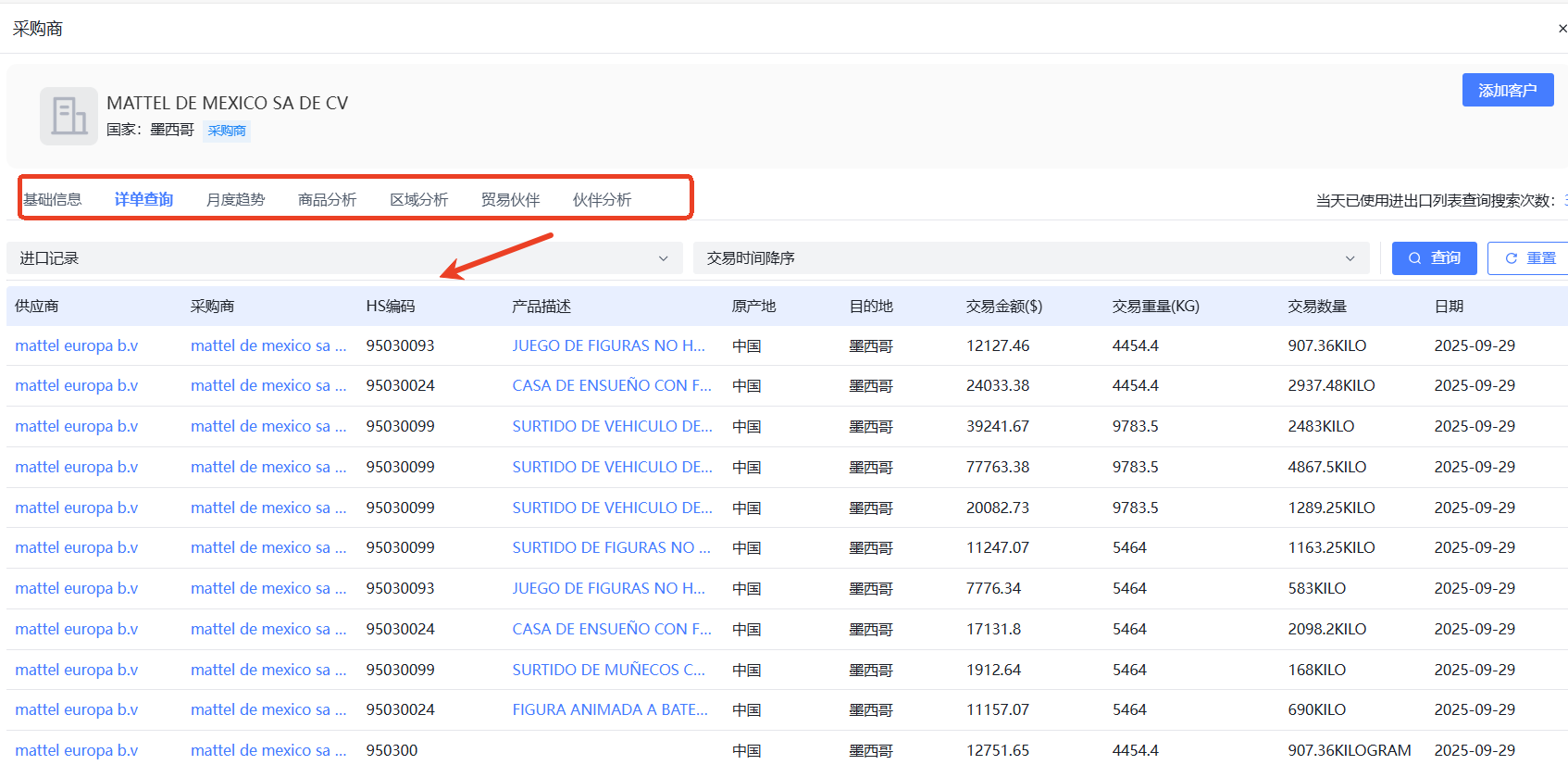Open CASA DE ENSUEÑO link in 24033.38 row
Viewport: 1568px width, 765px height.
tap(612, 385)
